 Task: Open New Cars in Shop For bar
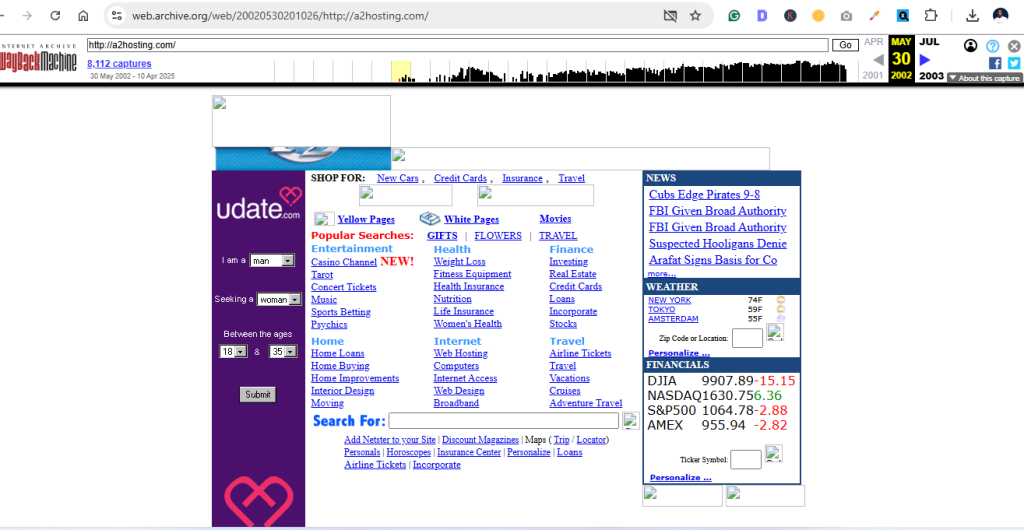(398, 178)
